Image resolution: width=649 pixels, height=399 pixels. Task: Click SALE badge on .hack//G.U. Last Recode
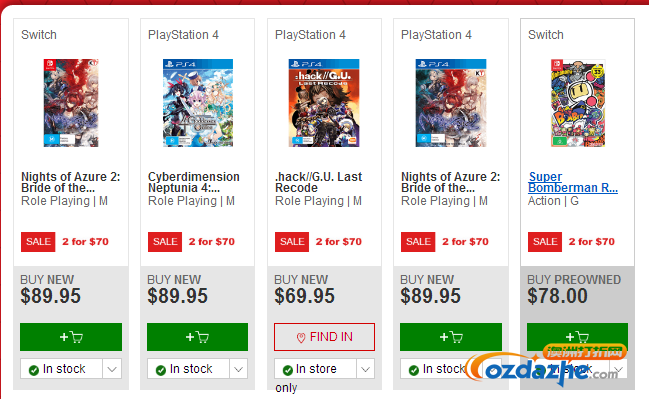[x=292, y=242]
